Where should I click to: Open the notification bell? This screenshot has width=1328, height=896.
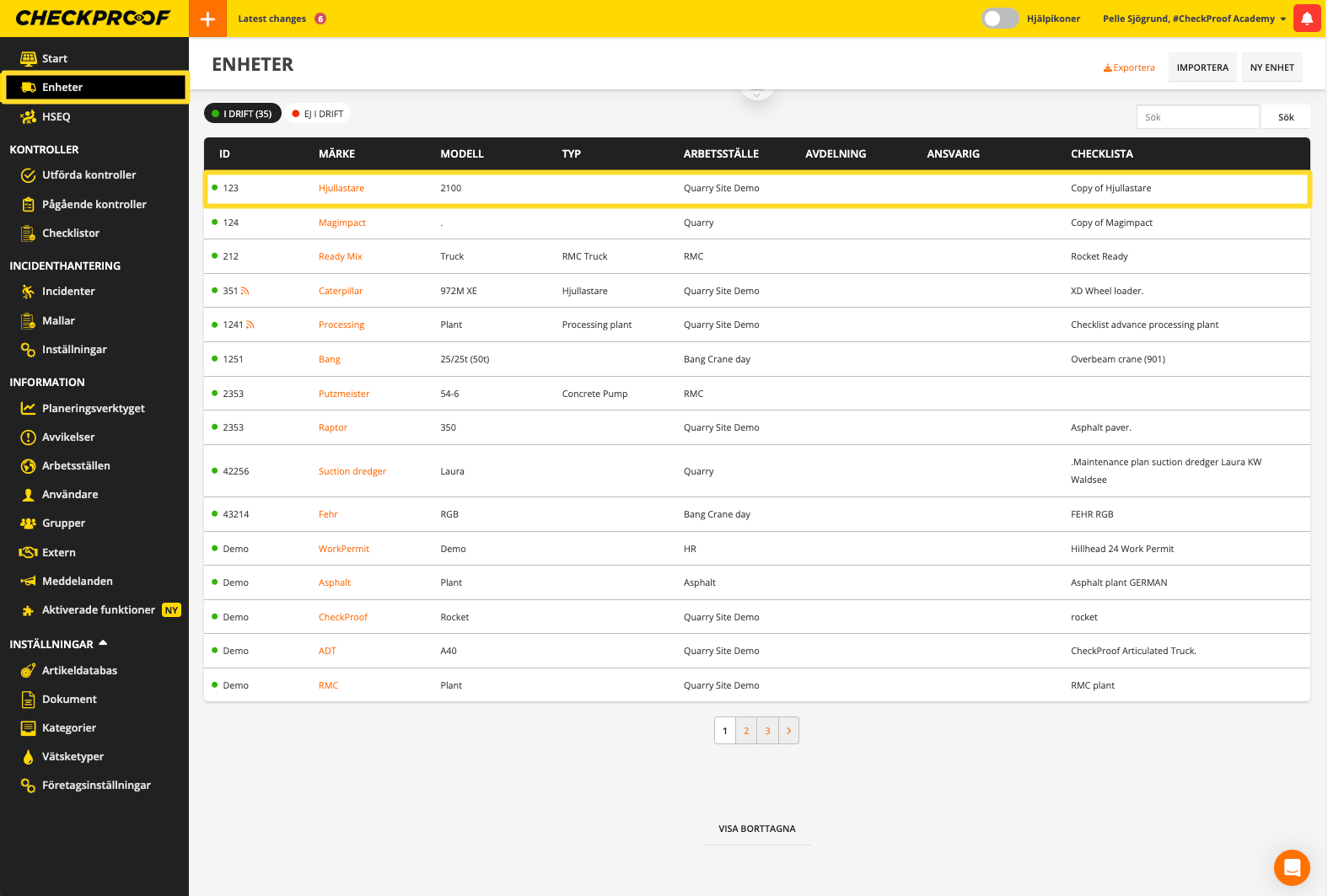(x=1306, y=19)
